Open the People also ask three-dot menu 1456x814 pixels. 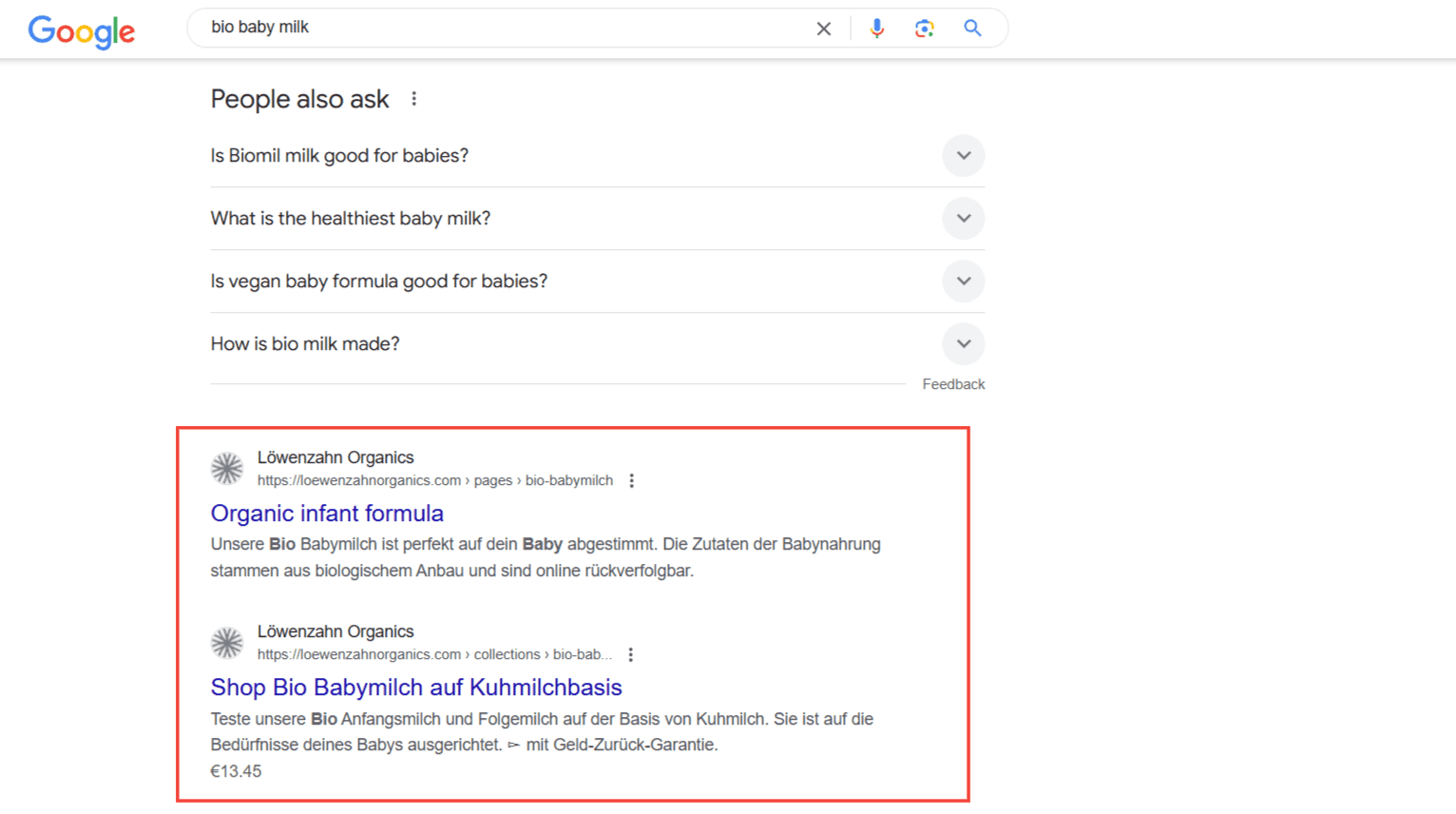(414, 99)
